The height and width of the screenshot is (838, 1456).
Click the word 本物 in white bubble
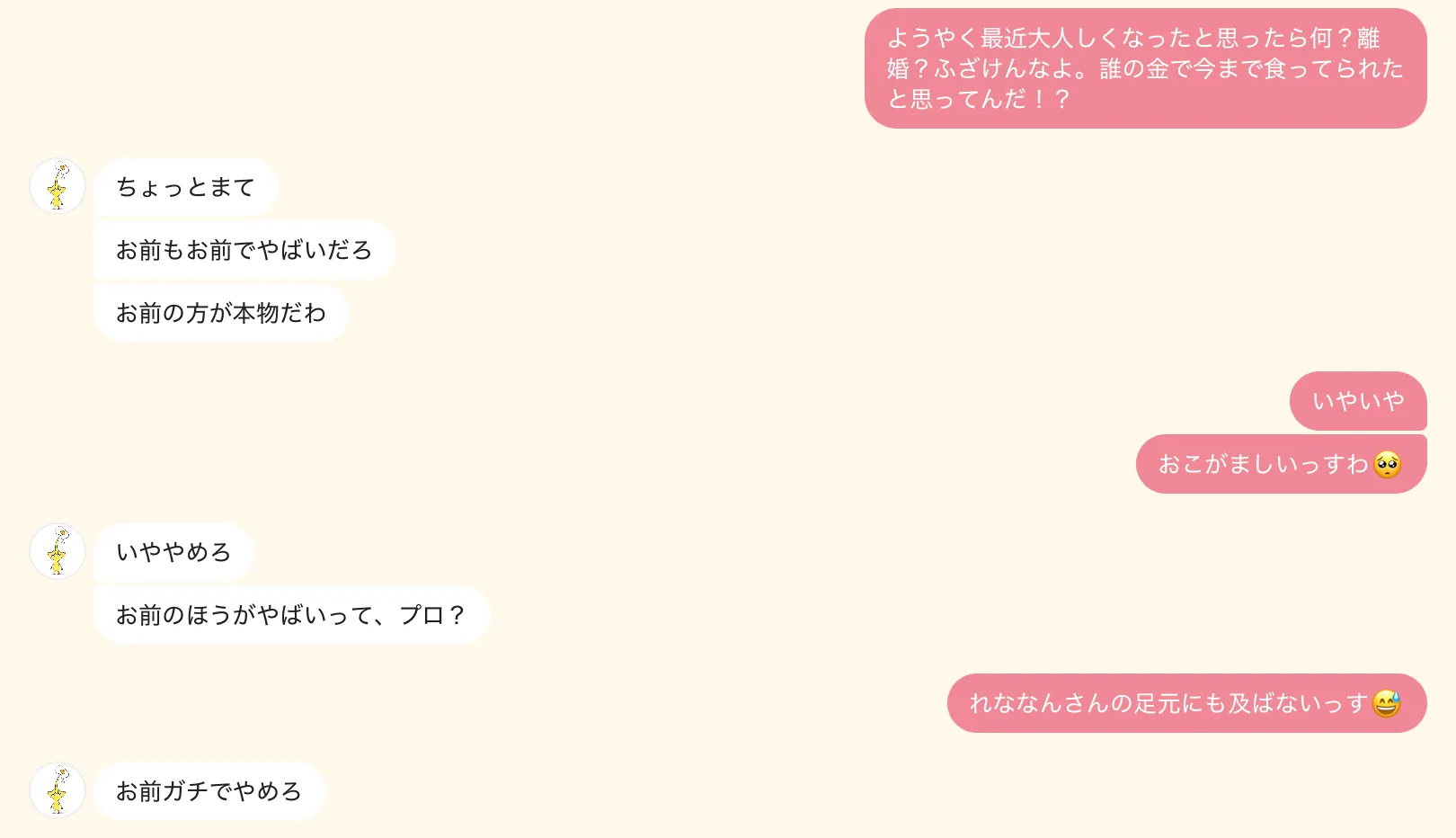[256, 313]
